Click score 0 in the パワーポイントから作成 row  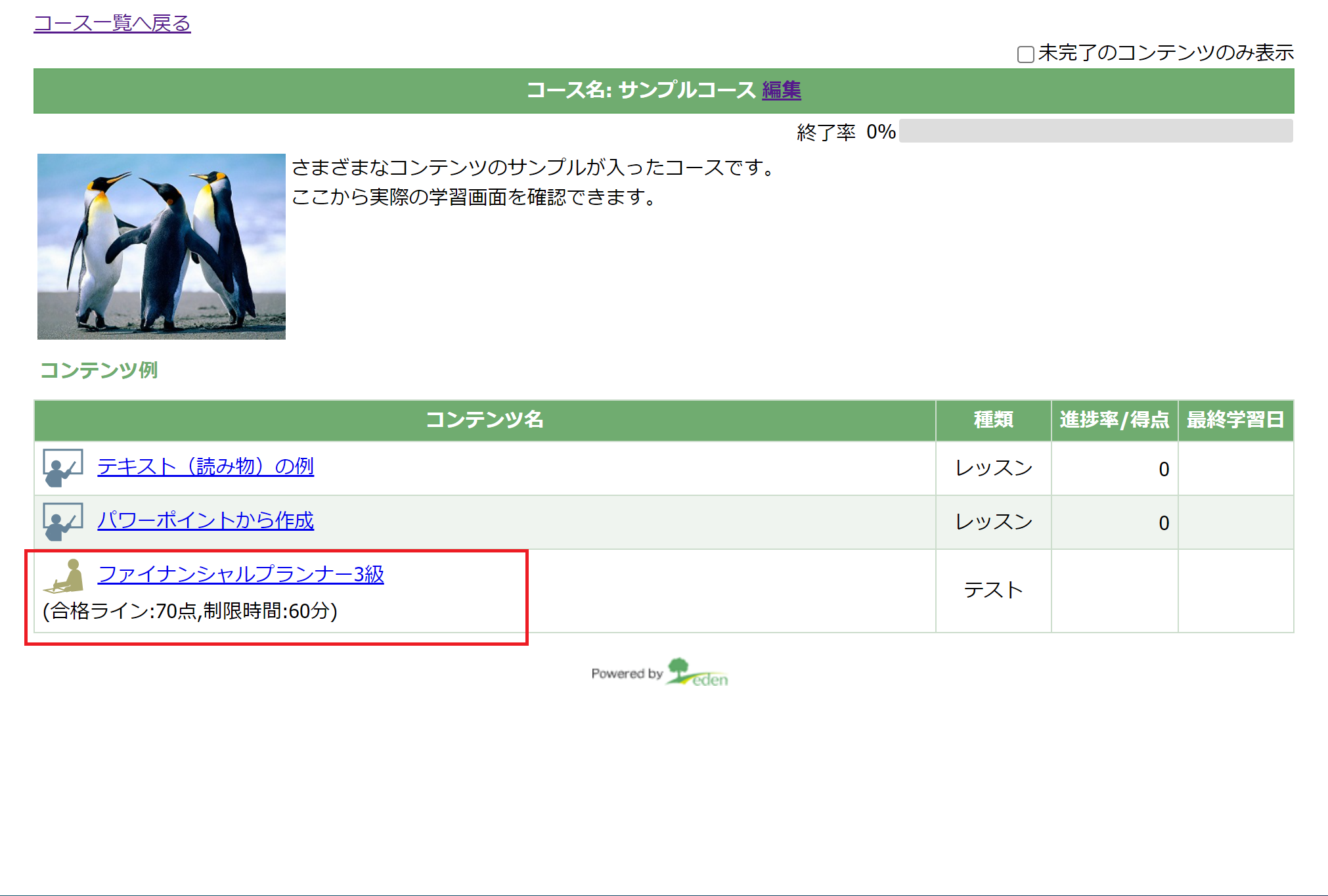click(x=1164, y=523)
